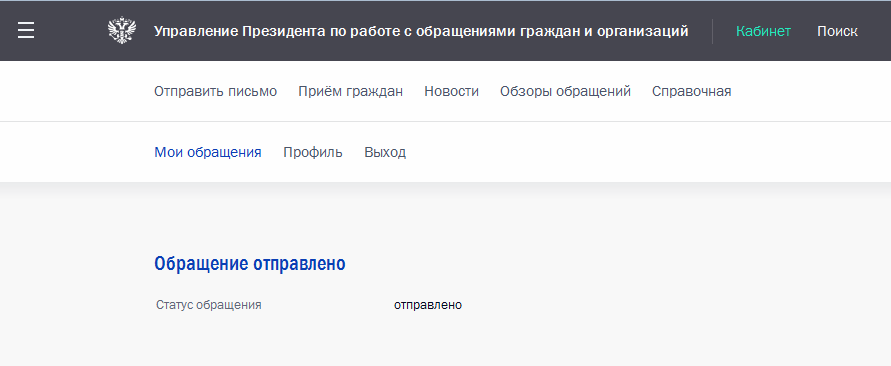The height and width of the screenshot is (366, 891).
Task: Open Обзоры обращений
Action: [565, 92]
